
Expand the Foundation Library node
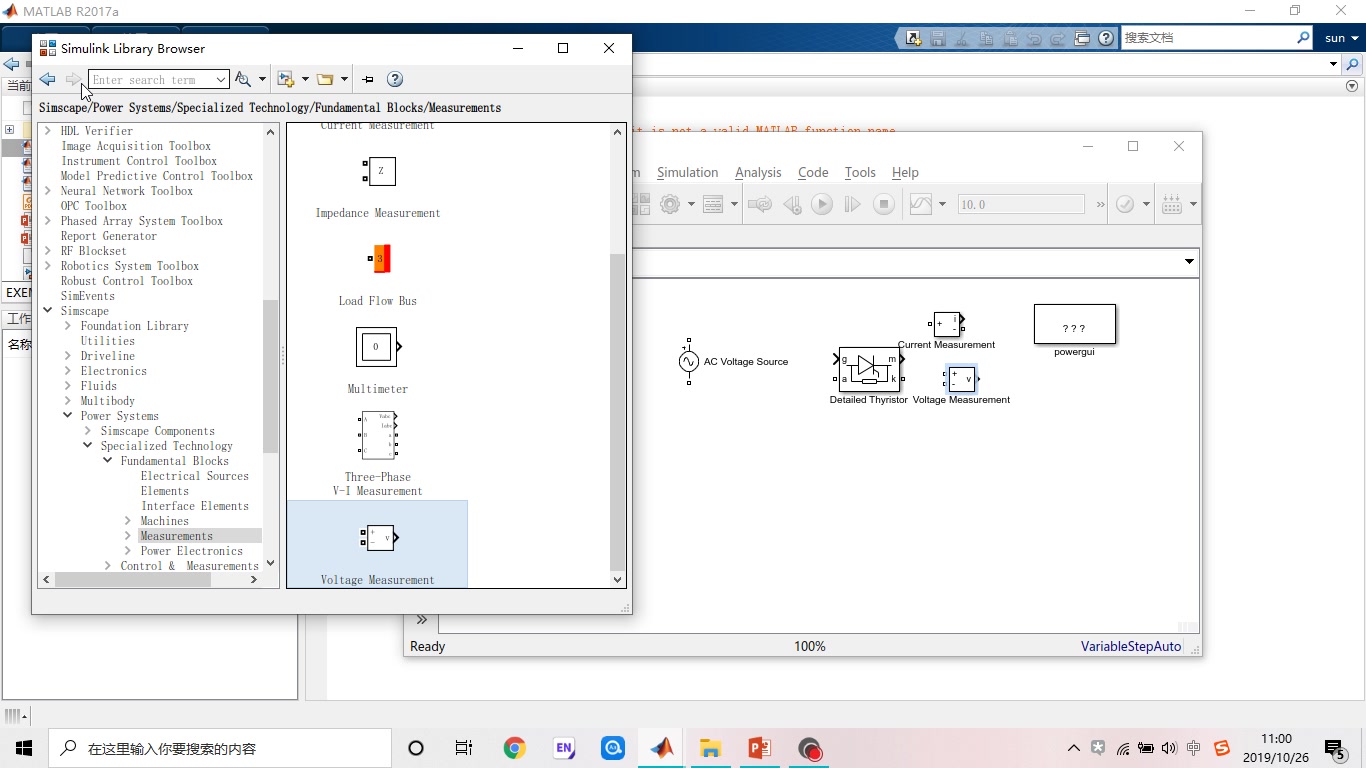(68, 326)
